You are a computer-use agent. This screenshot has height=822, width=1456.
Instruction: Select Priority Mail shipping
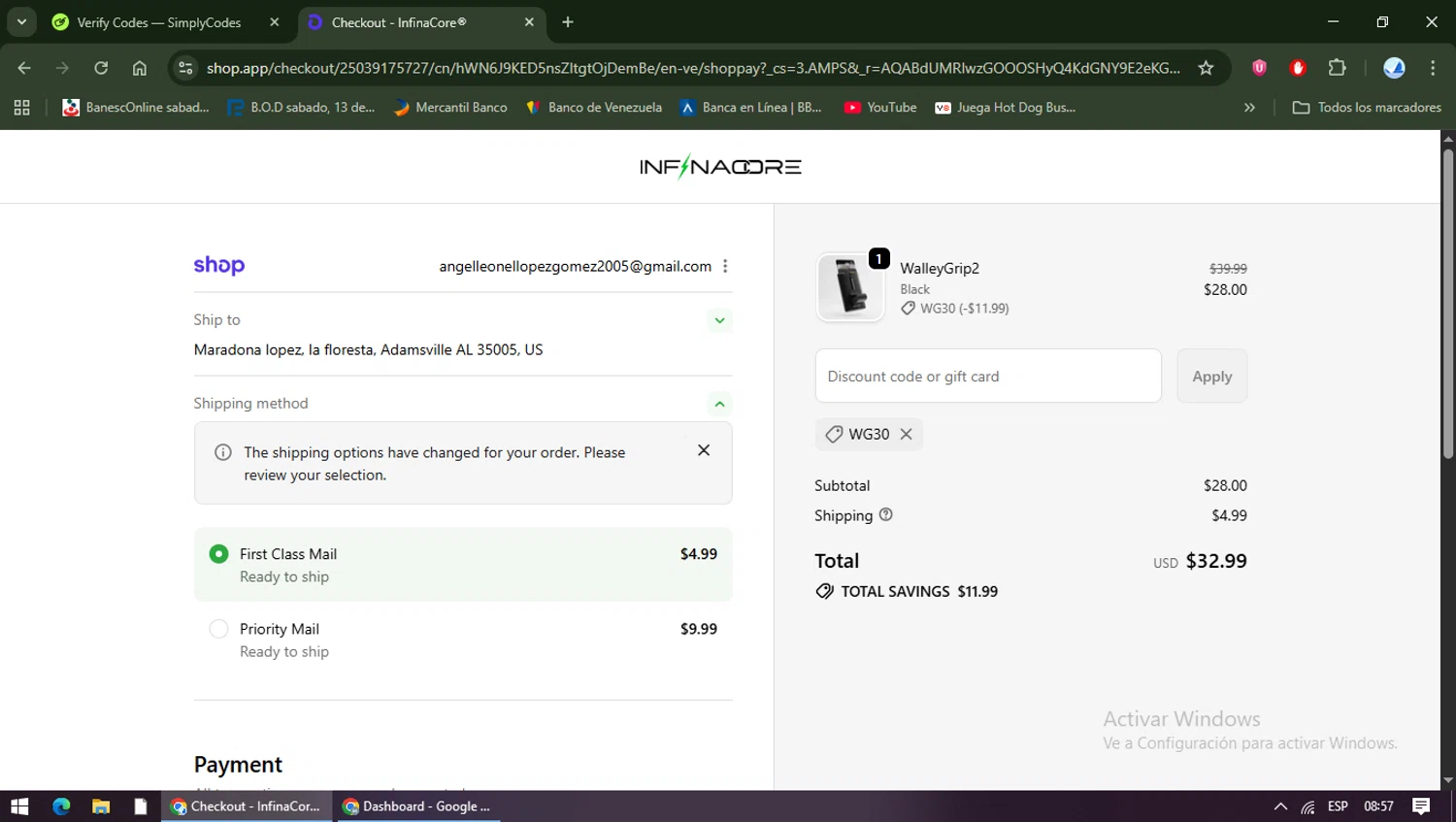[218, 629]
